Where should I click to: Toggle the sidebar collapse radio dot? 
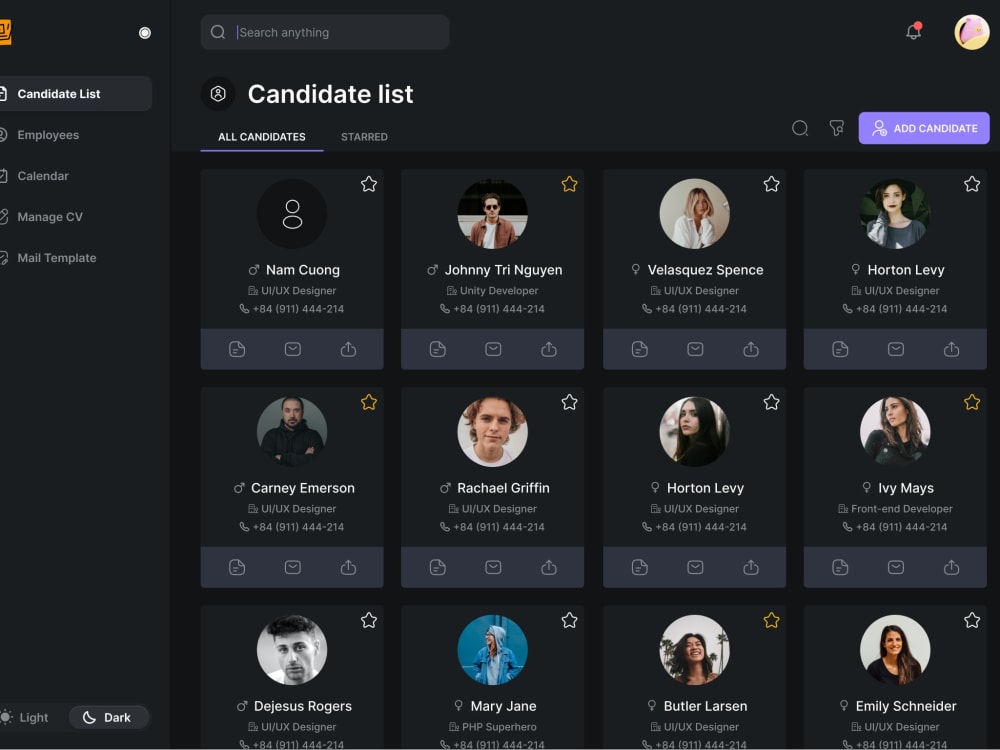(x=145, y=33)
